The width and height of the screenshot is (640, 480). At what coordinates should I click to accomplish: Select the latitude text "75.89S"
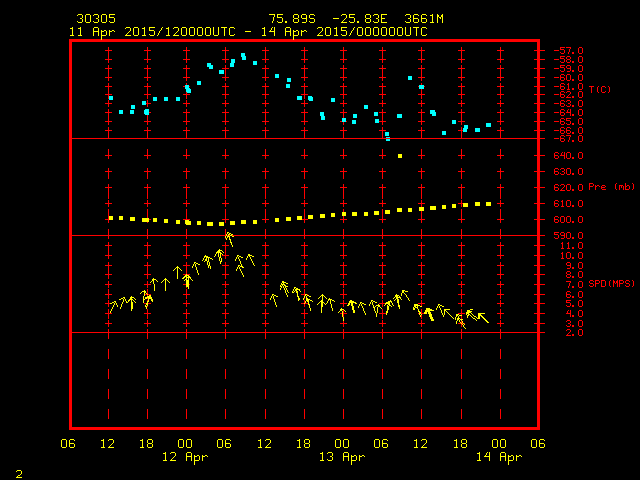(292, 19)
